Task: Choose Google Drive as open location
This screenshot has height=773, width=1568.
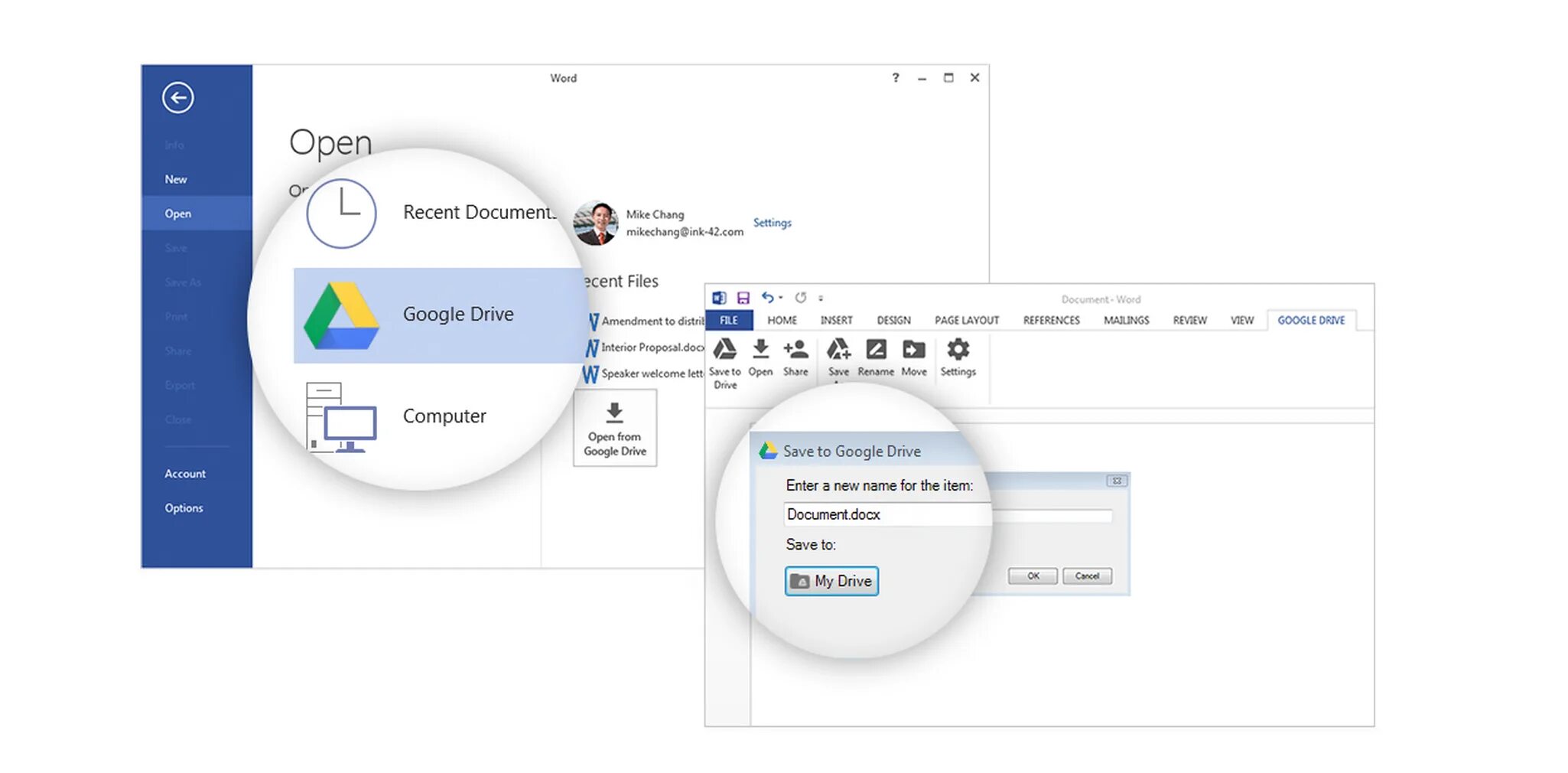Action: click(439, 315)
